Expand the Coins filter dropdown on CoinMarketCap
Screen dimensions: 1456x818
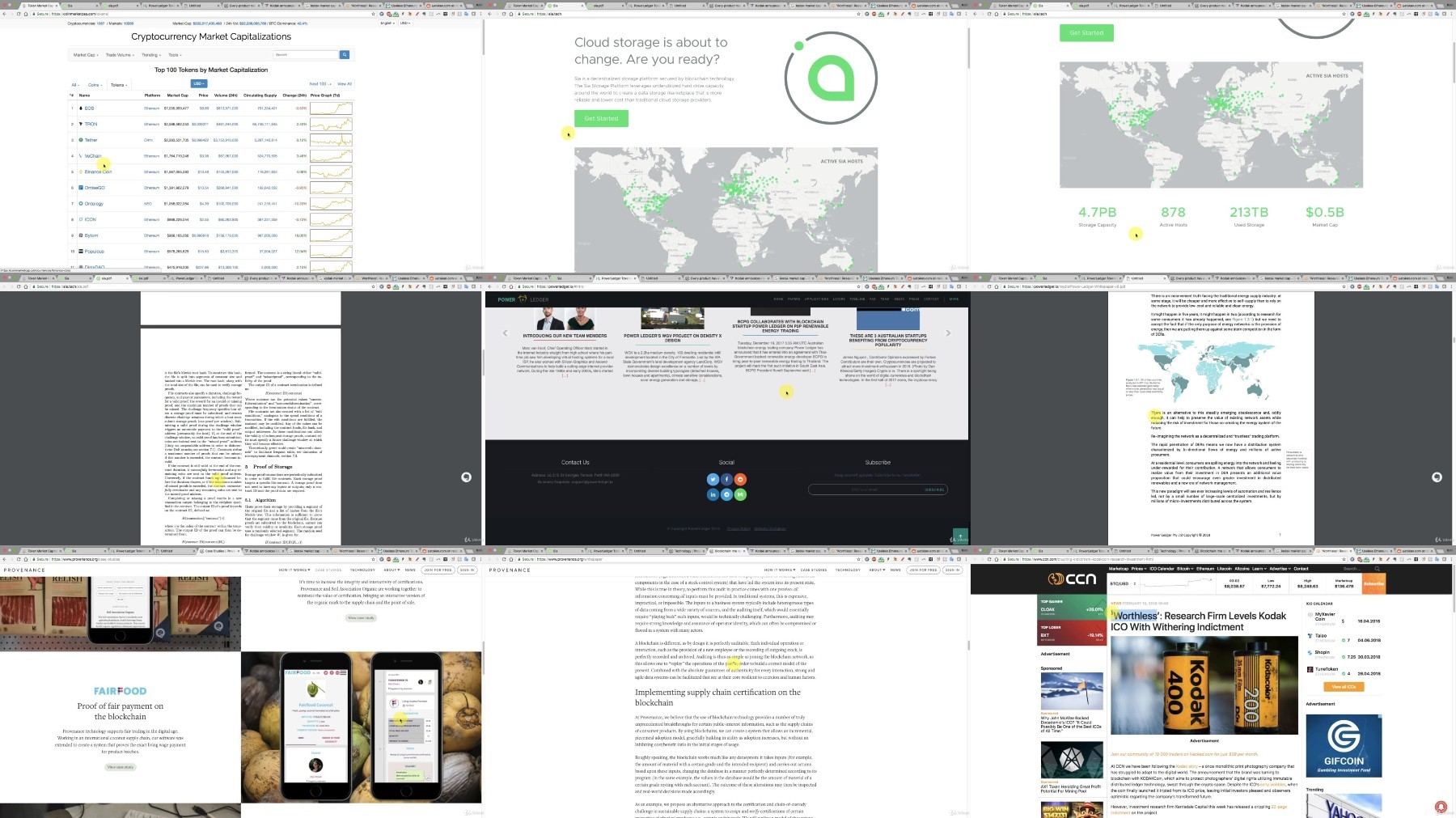95,85
